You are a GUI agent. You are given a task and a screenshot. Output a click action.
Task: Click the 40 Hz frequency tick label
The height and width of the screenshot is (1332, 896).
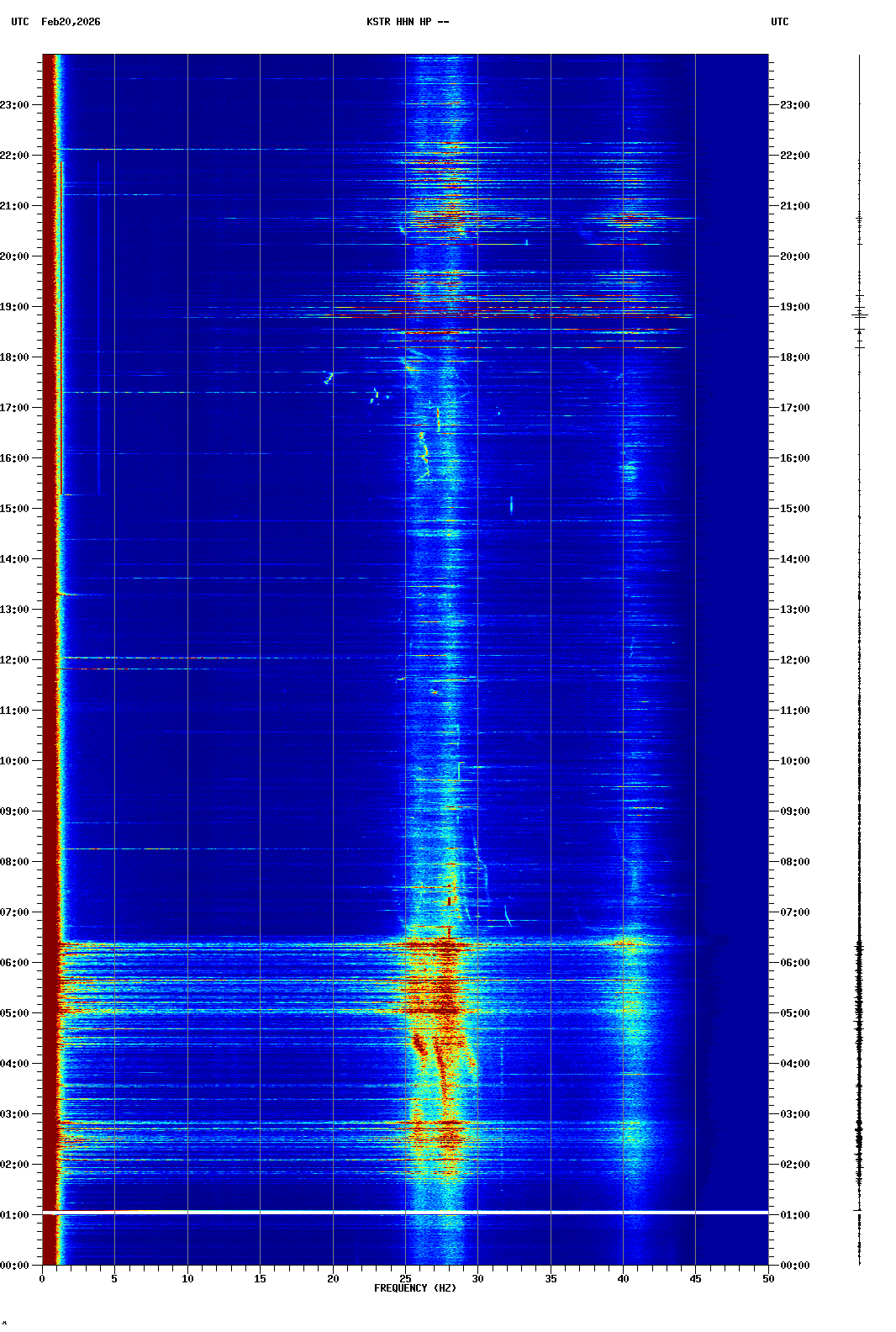tap(623, 1279)
